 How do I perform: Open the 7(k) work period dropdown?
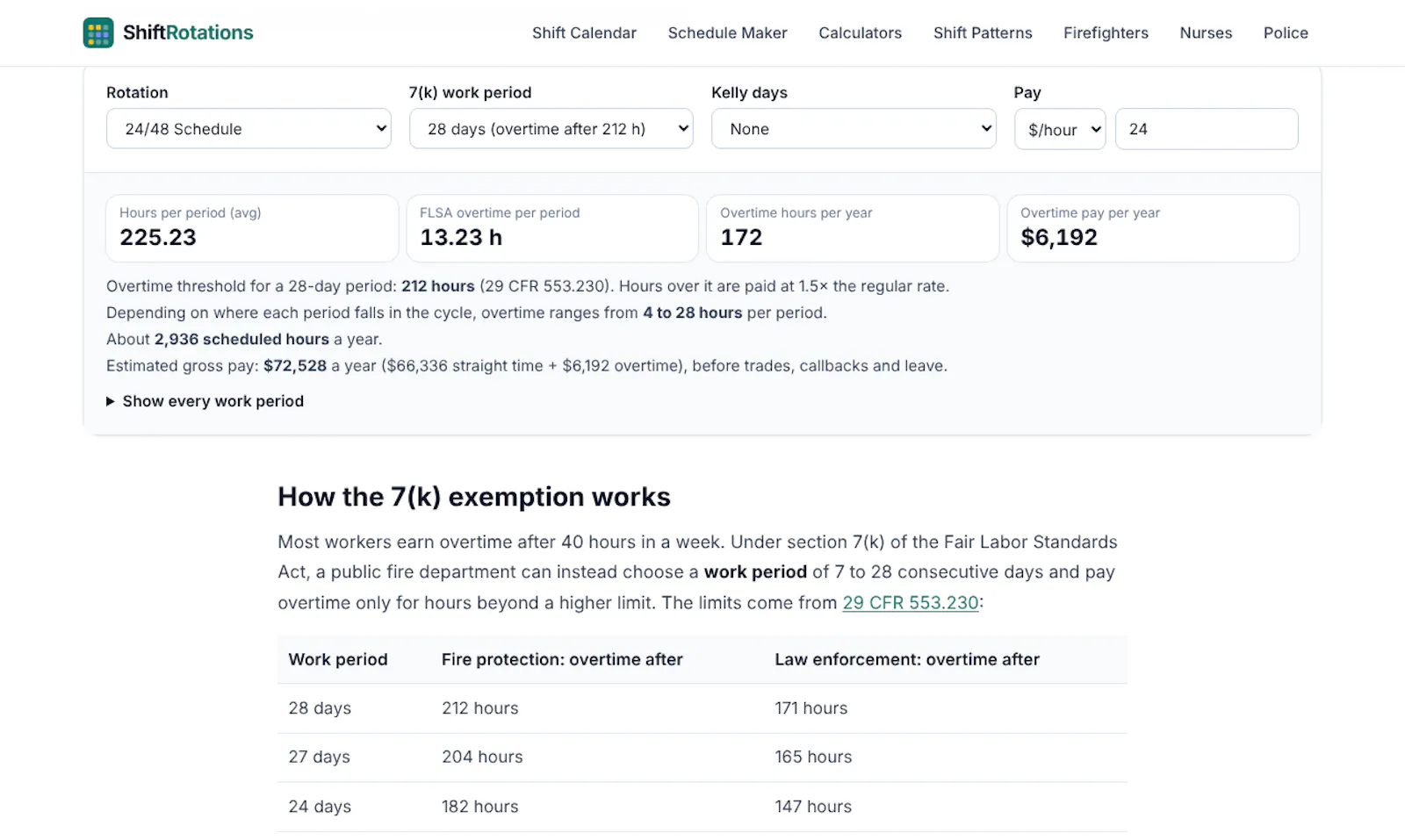[x=551, y=129]
